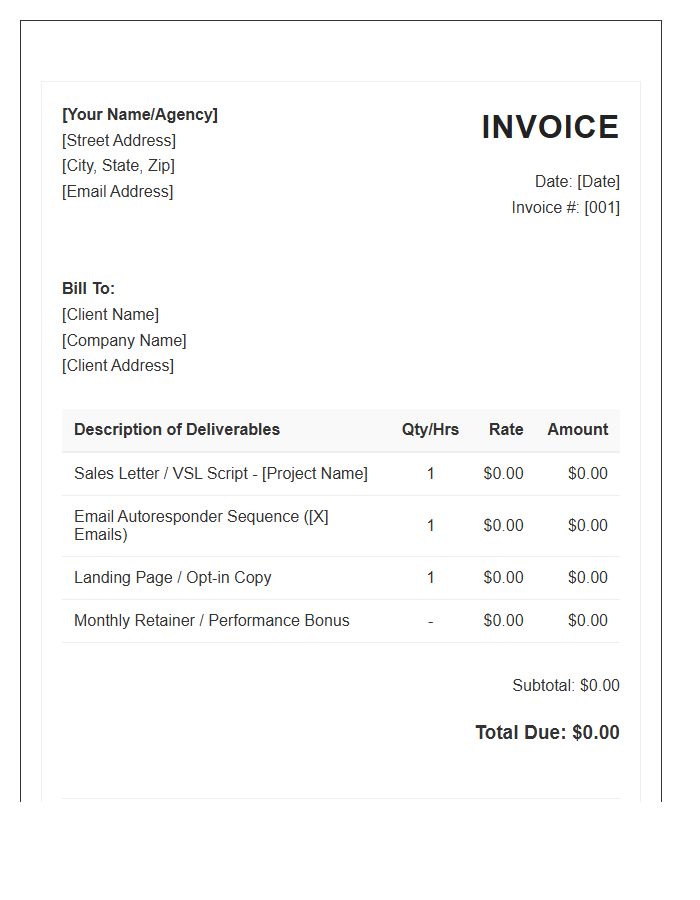This screenshot has width=700, height=900.
Task: Click the Qty/Hrs column header
Action: [430, 430]
